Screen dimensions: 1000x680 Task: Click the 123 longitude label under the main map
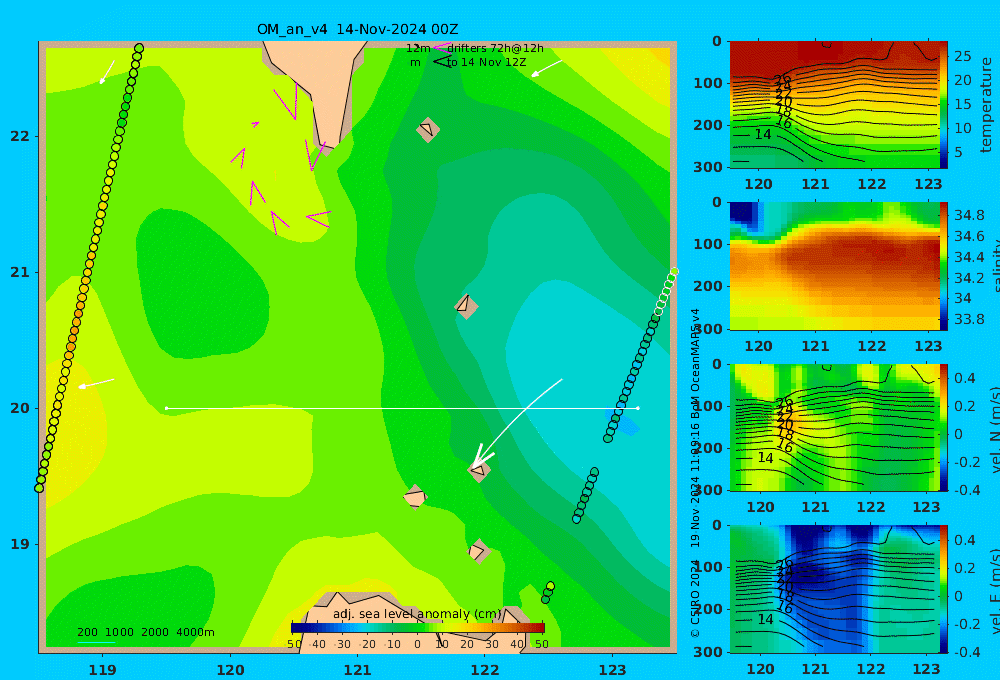coord(613,670)
